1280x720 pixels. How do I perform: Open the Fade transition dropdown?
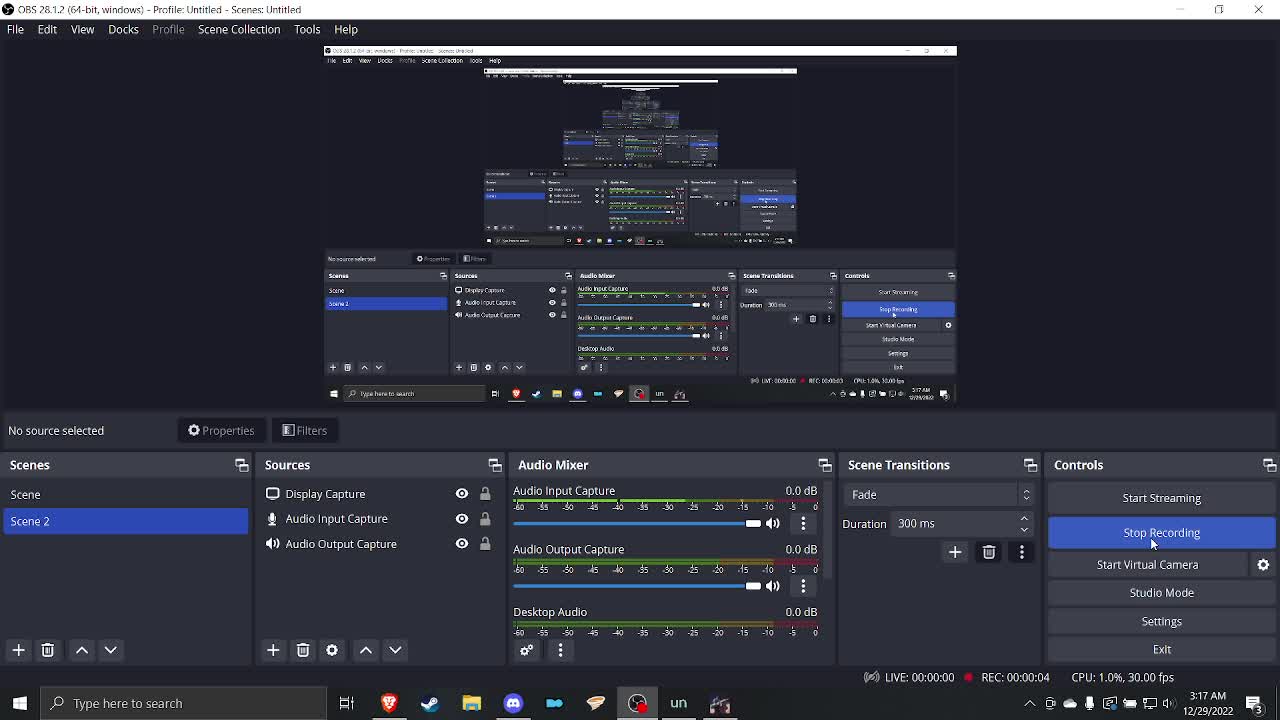pos(940,495)
